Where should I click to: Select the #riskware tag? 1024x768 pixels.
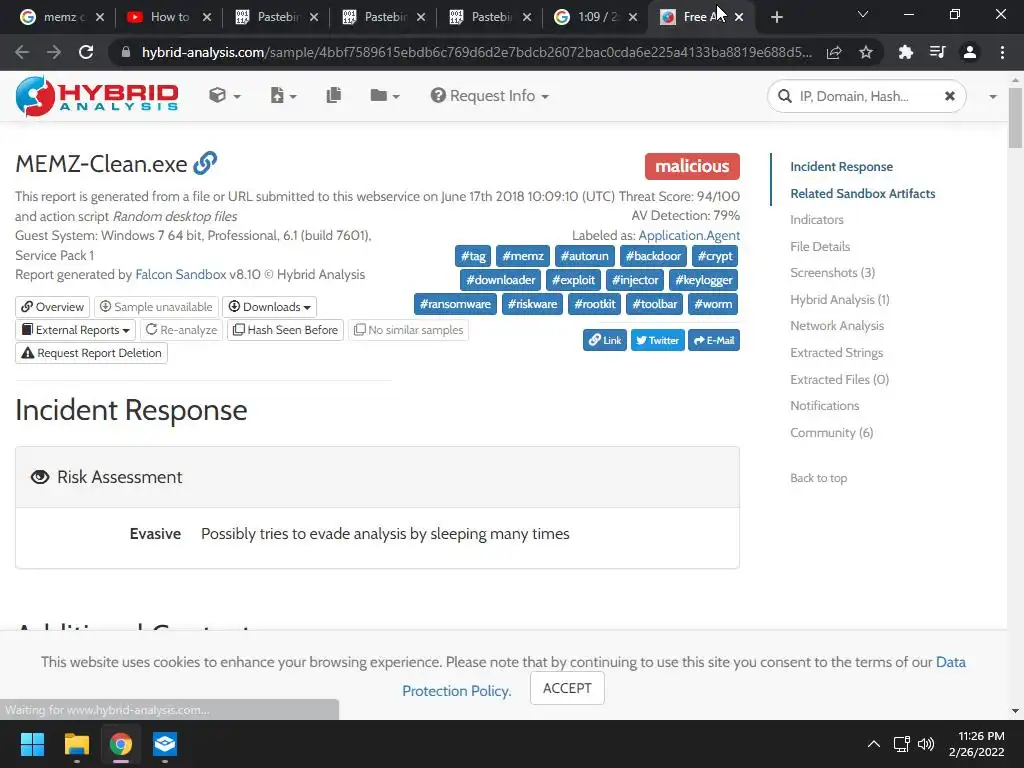[x=532, y=304]
